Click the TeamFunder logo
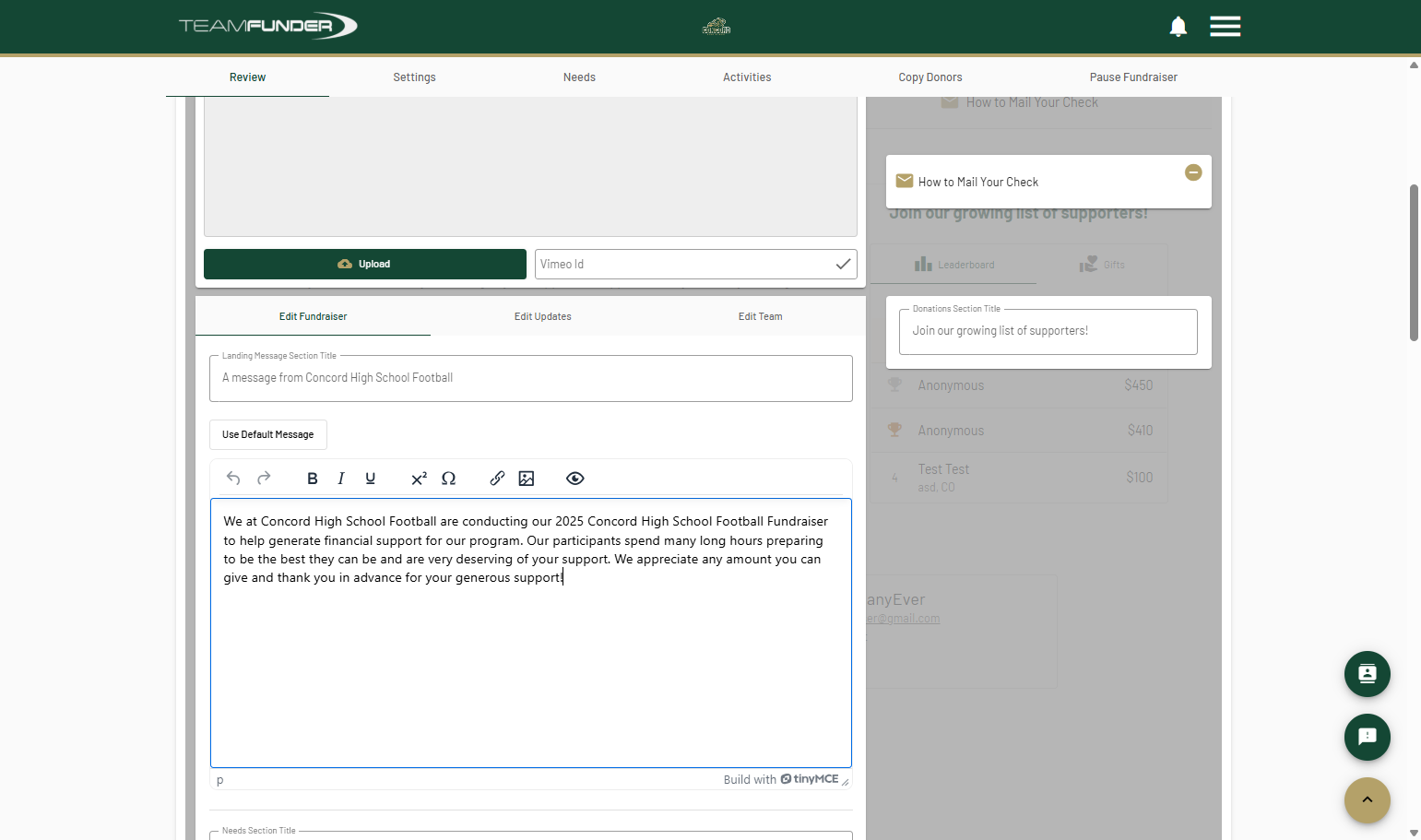 267,26
